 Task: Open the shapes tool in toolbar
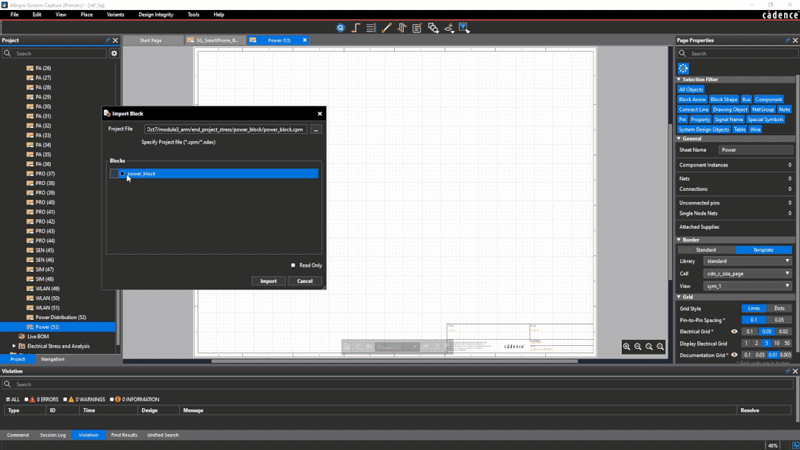(433, 28)
